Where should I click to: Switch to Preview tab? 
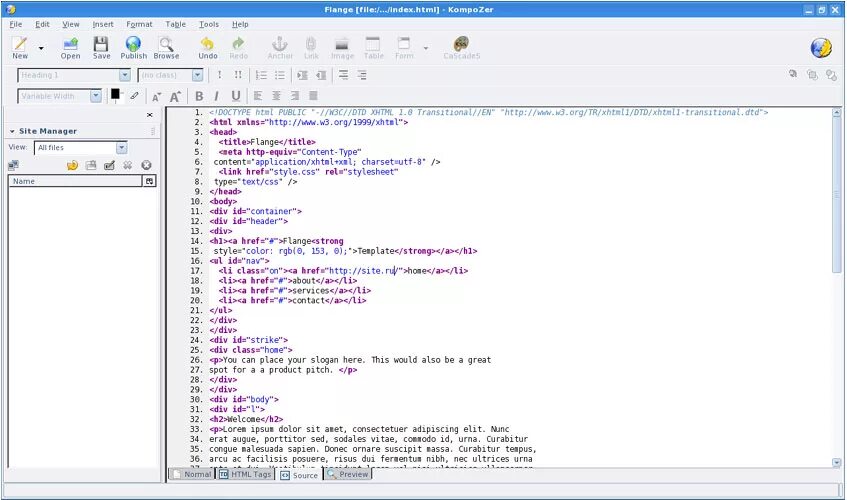[x=347, y=474]
